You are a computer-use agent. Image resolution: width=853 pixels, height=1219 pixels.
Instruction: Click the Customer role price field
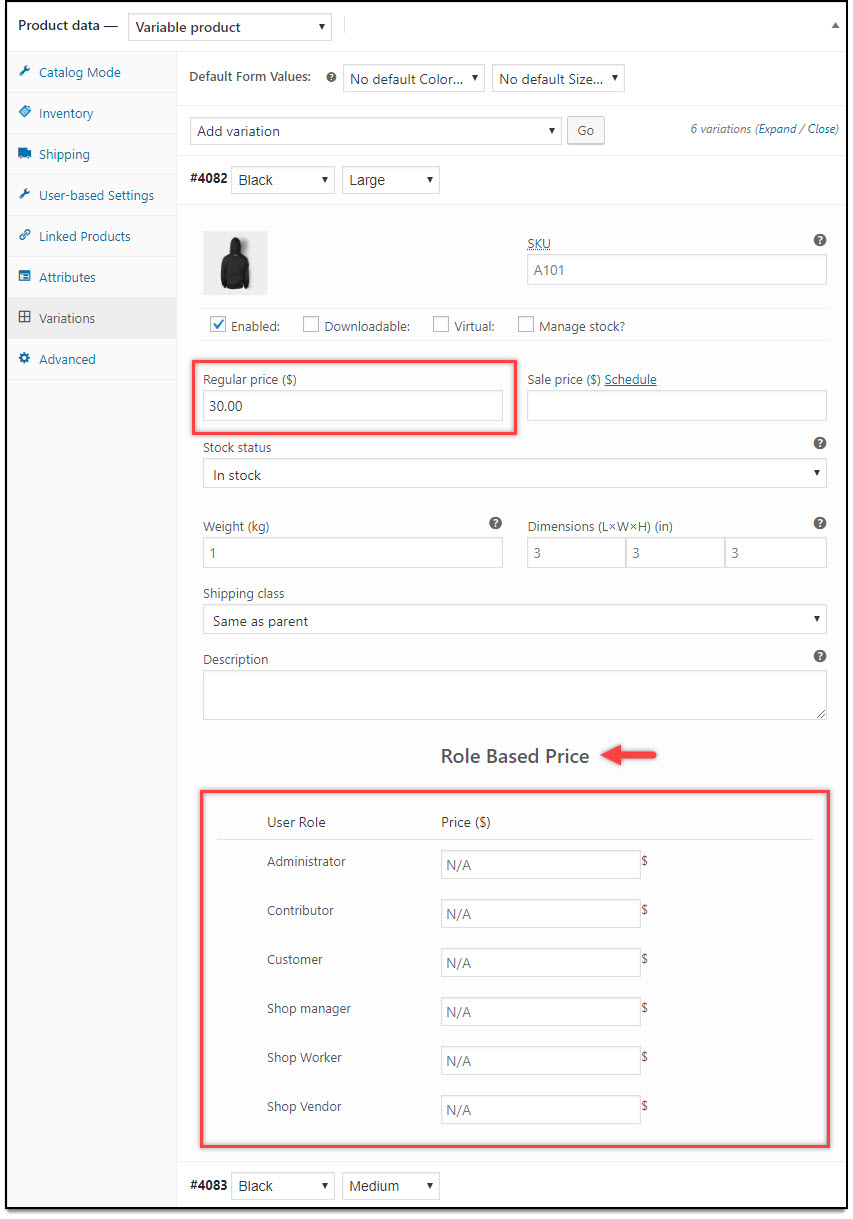click(541, 962)
